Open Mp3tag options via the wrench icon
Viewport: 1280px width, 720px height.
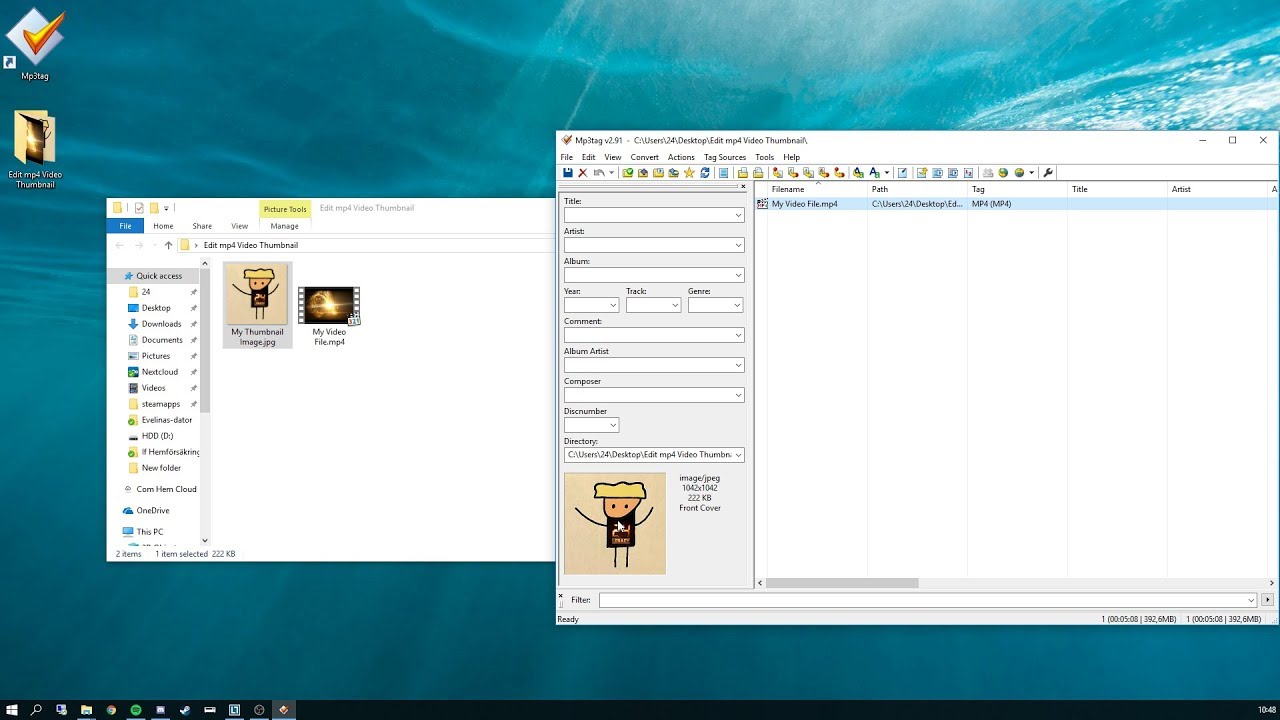1048,173
